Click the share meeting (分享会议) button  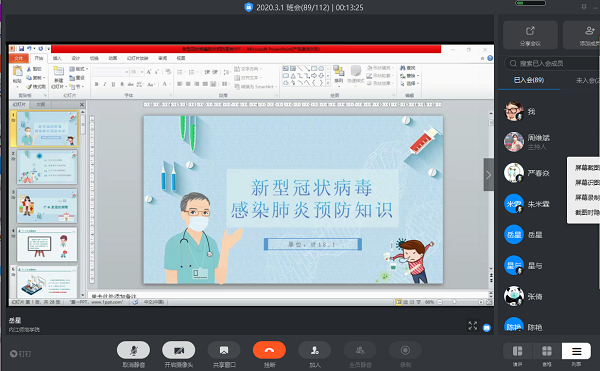530,35
